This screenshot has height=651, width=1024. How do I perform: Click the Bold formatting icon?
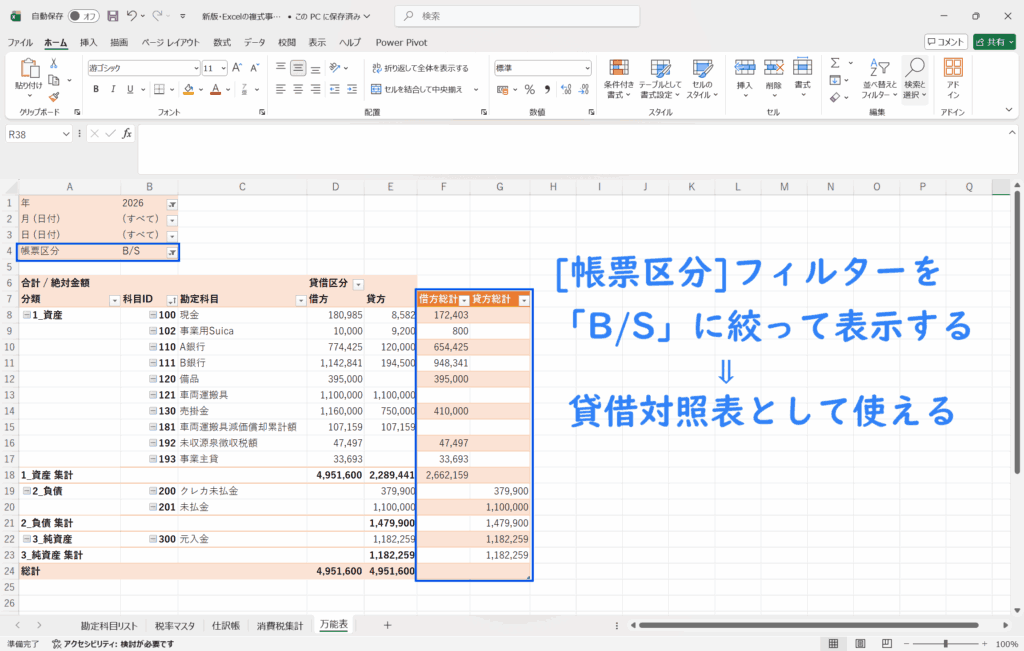96,89
